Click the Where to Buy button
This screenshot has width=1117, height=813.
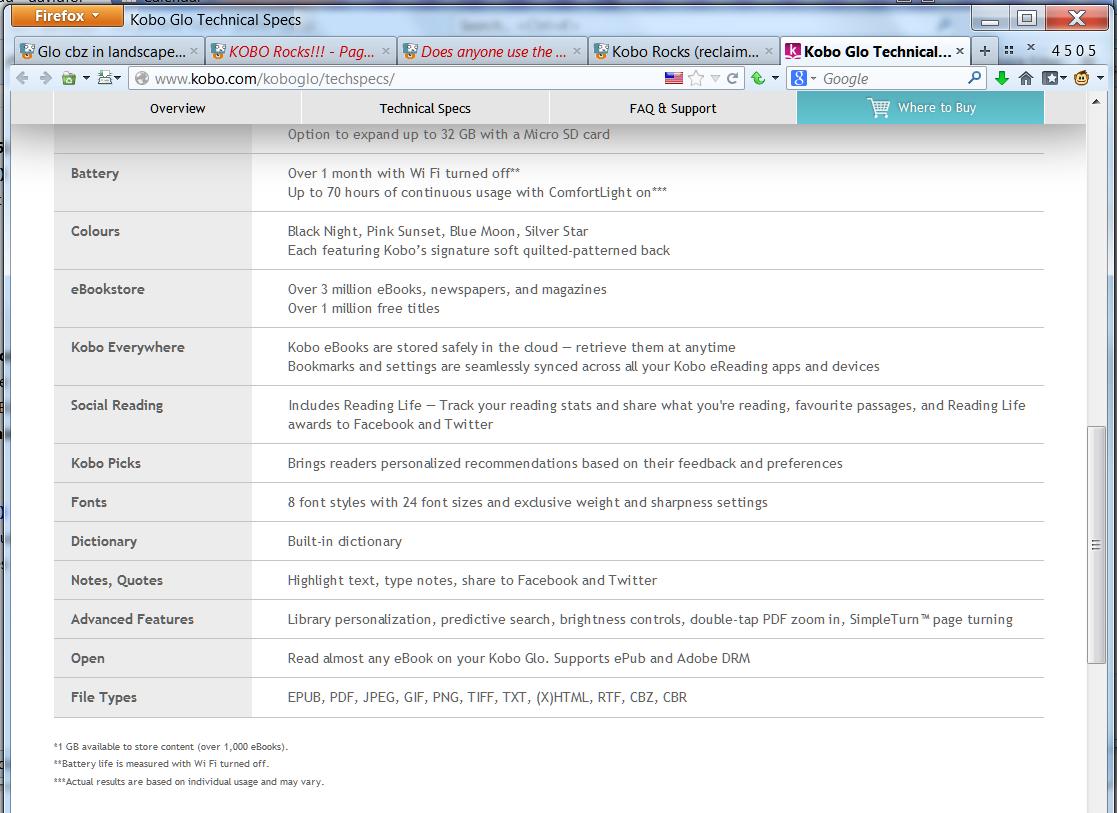pos(920,108)
